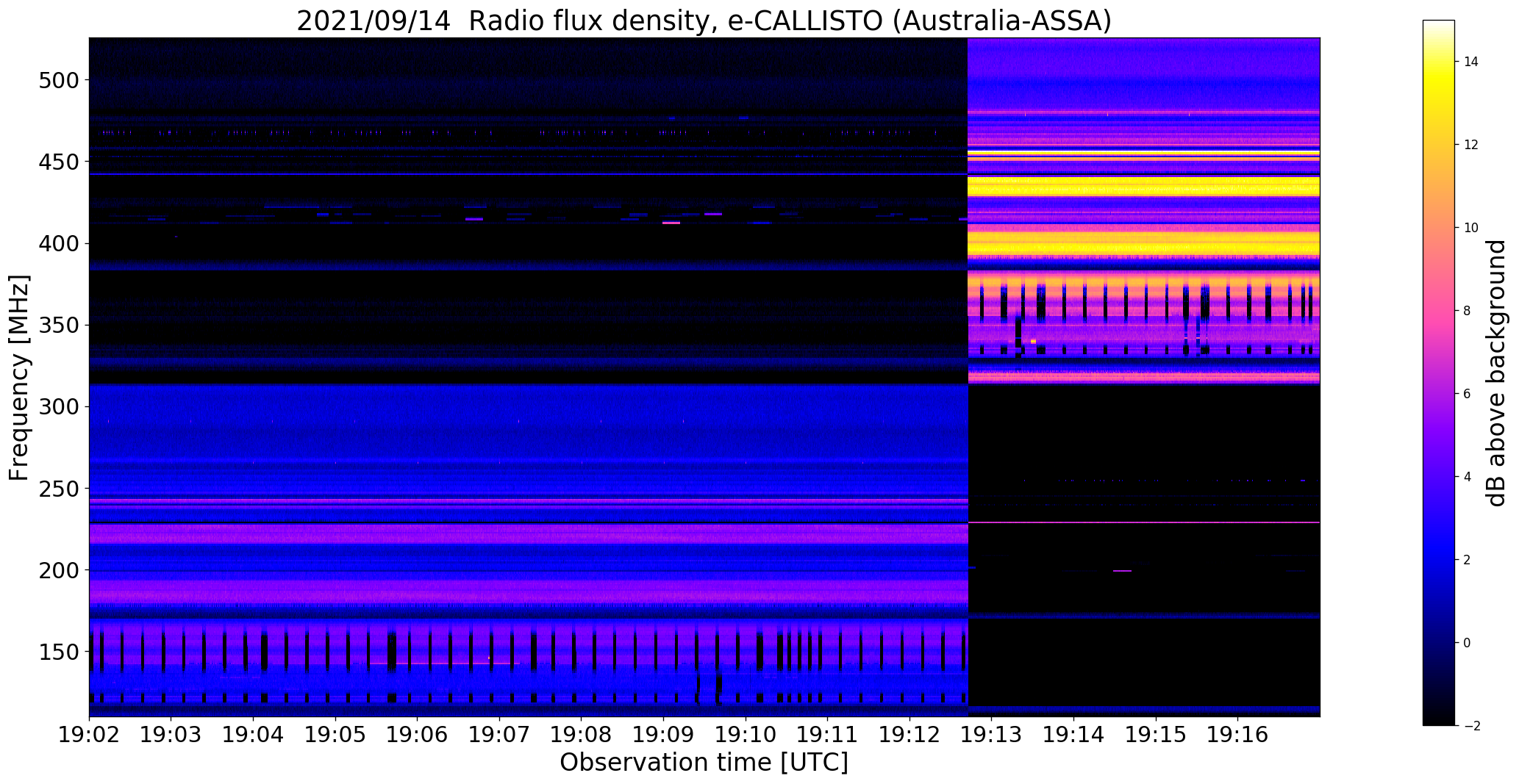The height and width of the screenshot is (784, 1519).
Task: Click the colorbar tick label 14
Action: pos(1471,62)
